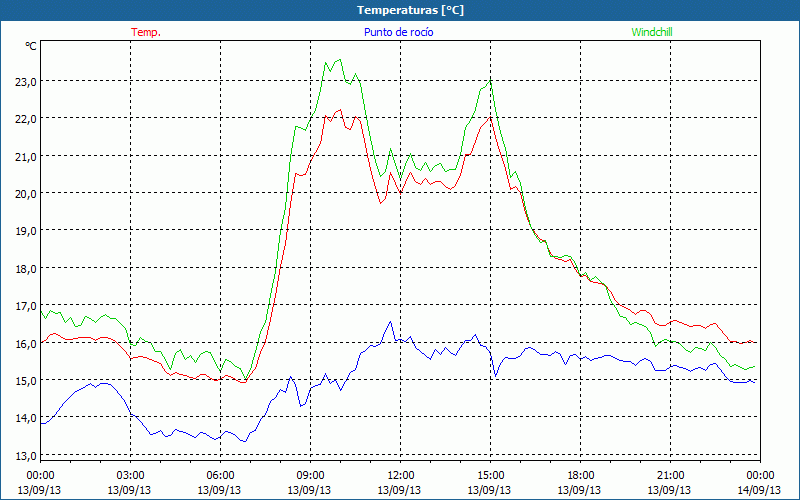800x500 pixels.
Task: Click the °C axis unit label
Action: click(x=31, y=46)
